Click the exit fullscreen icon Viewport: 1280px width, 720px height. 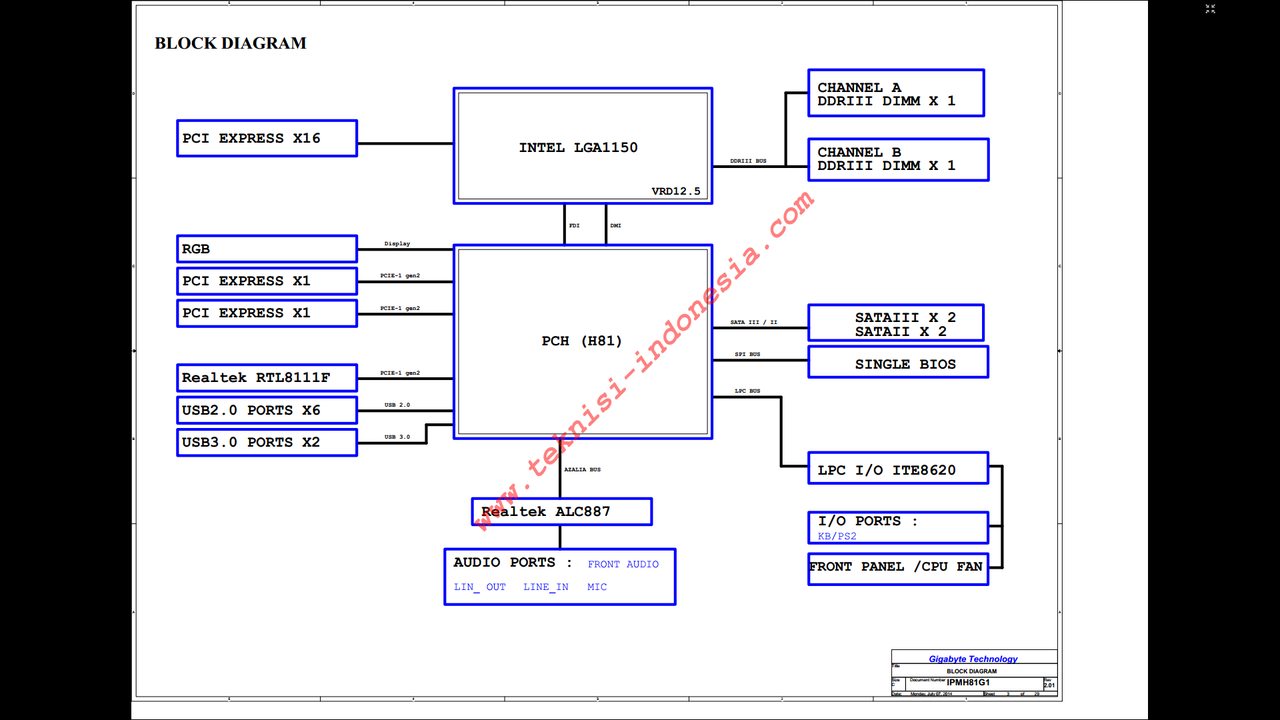click(1210, 9)
